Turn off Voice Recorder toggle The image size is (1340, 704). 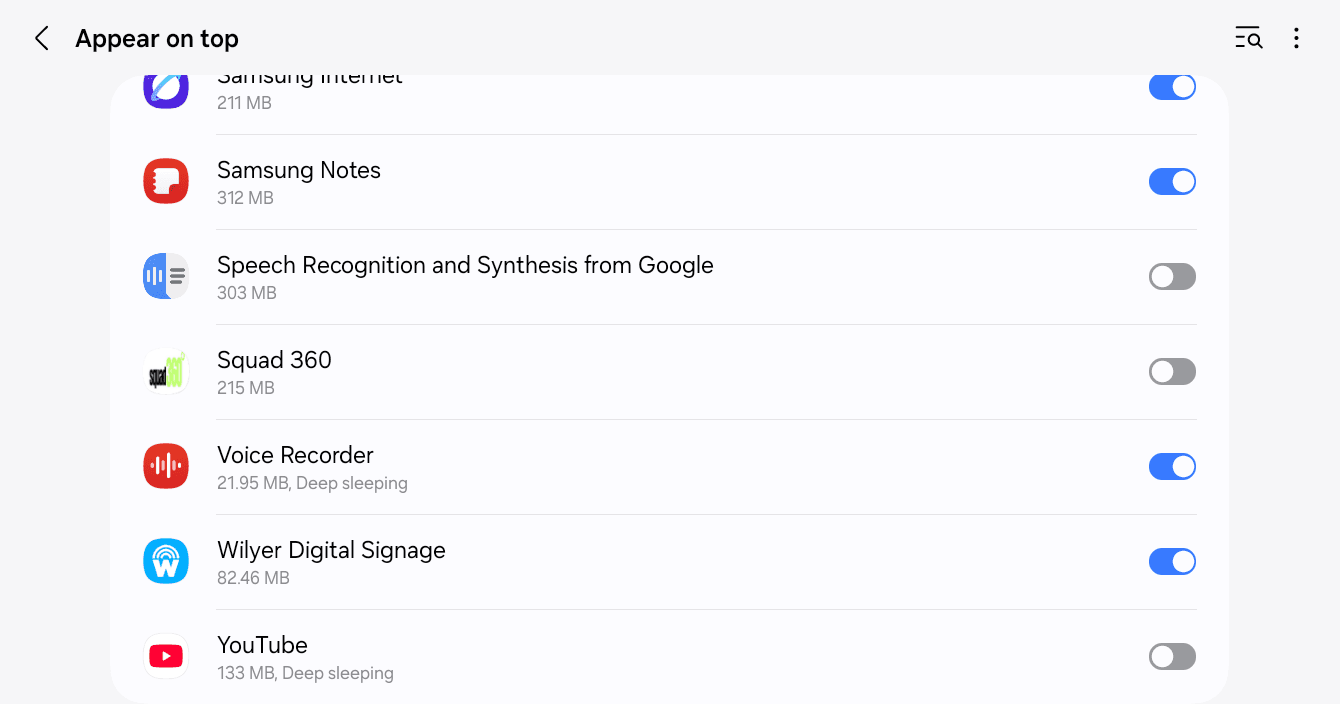coord(1172,466)
